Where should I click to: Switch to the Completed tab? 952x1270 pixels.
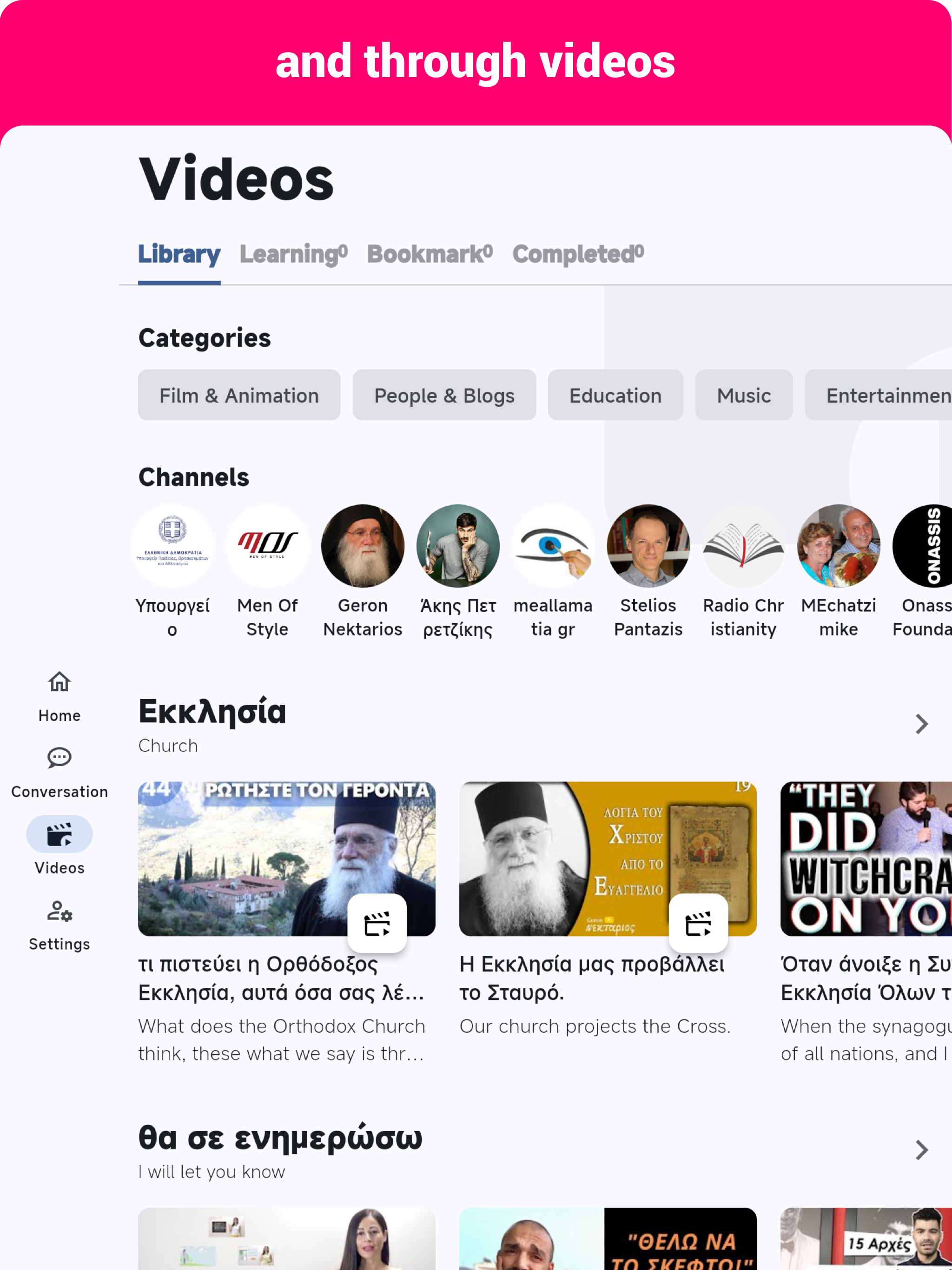[578, 254]
